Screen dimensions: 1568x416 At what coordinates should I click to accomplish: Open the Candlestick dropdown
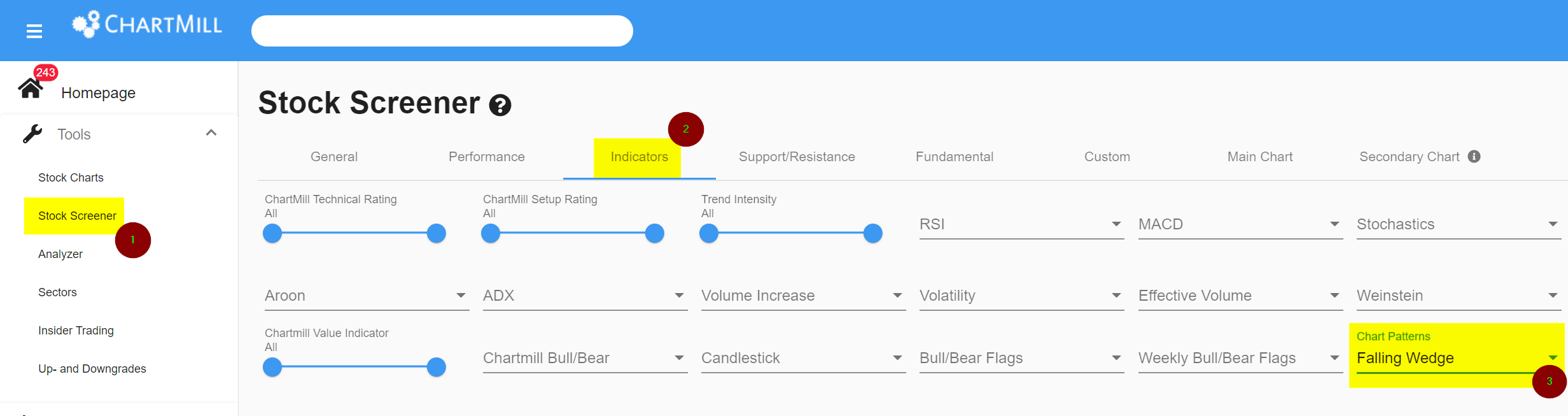(x=803, y=358)
